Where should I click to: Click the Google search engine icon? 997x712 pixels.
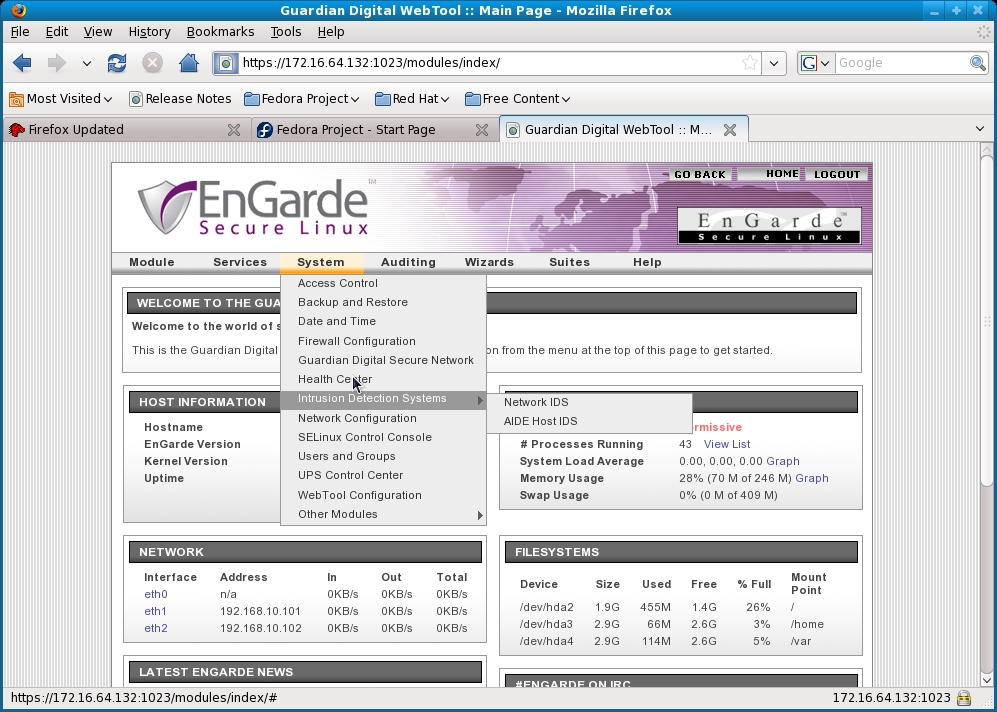coord(808,63)
